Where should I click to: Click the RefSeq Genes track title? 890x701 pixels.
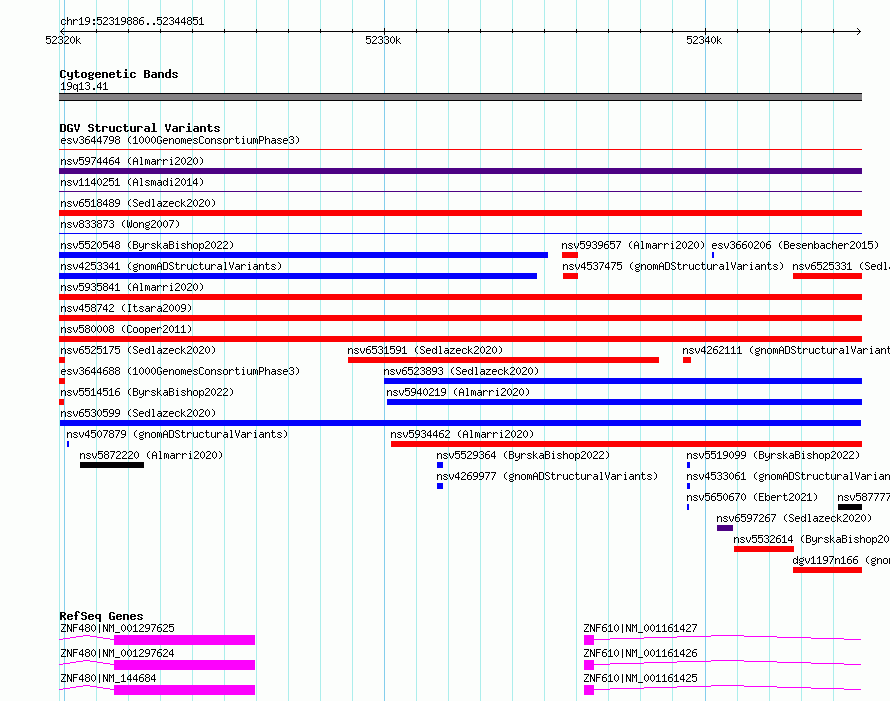(x=102, y=616)
